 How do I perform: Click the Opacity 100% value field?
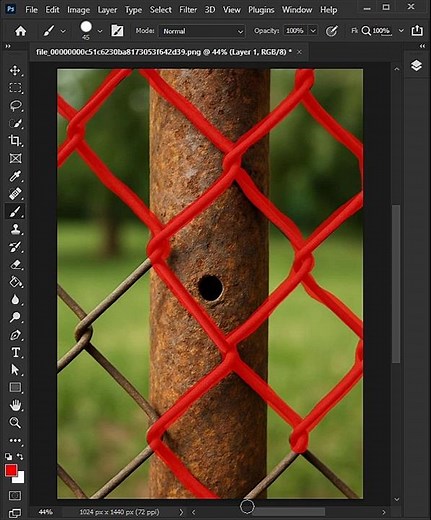295,31
